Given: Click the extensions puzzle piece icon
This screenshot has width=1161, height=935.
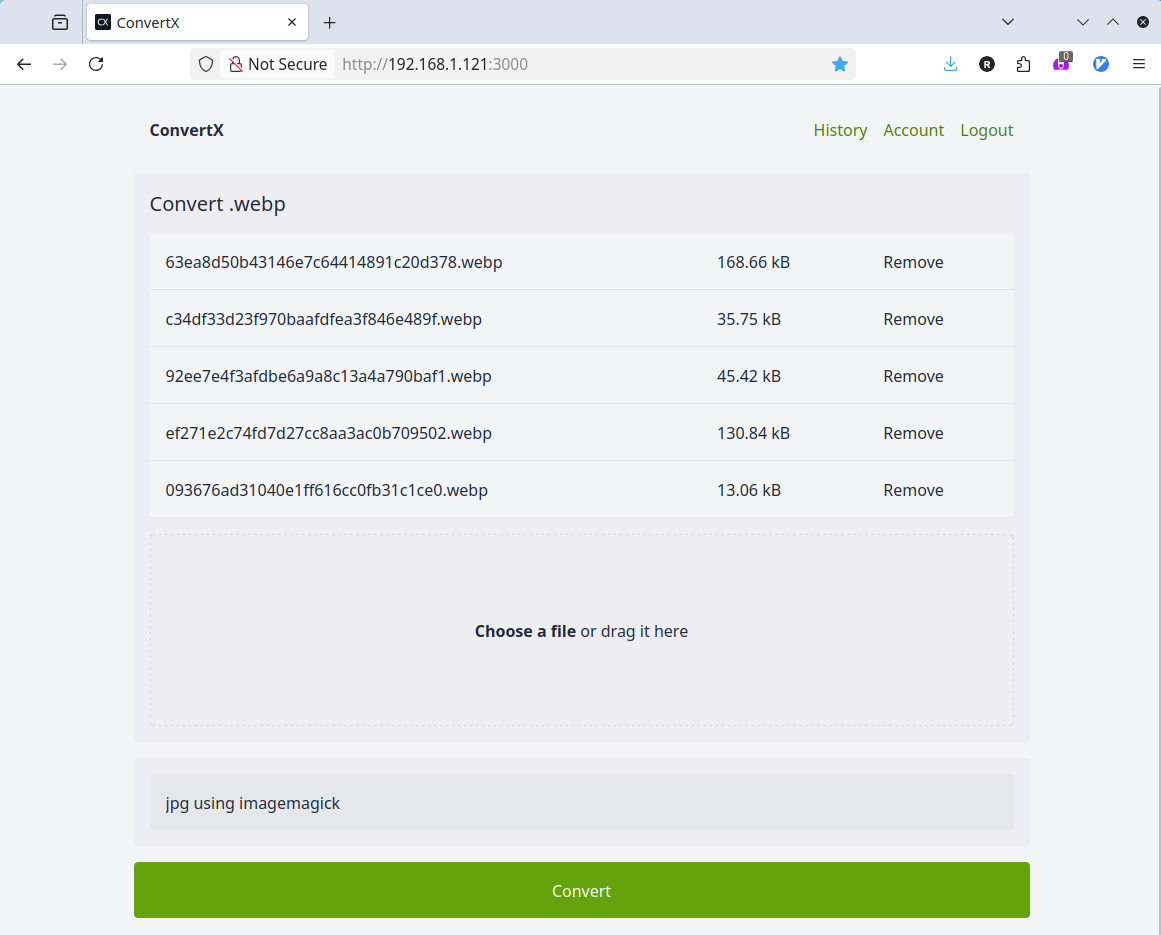Looking at the screenshot, I should (1023, 63).
